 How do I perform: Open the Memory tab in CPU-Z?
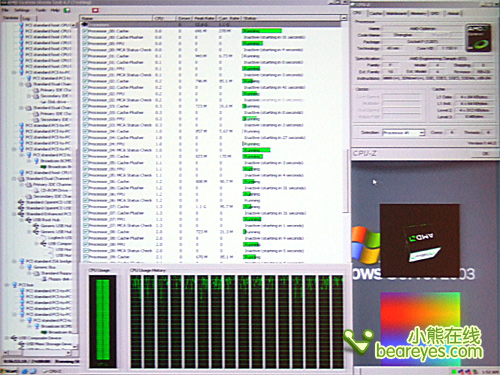[x=418, y=13]
